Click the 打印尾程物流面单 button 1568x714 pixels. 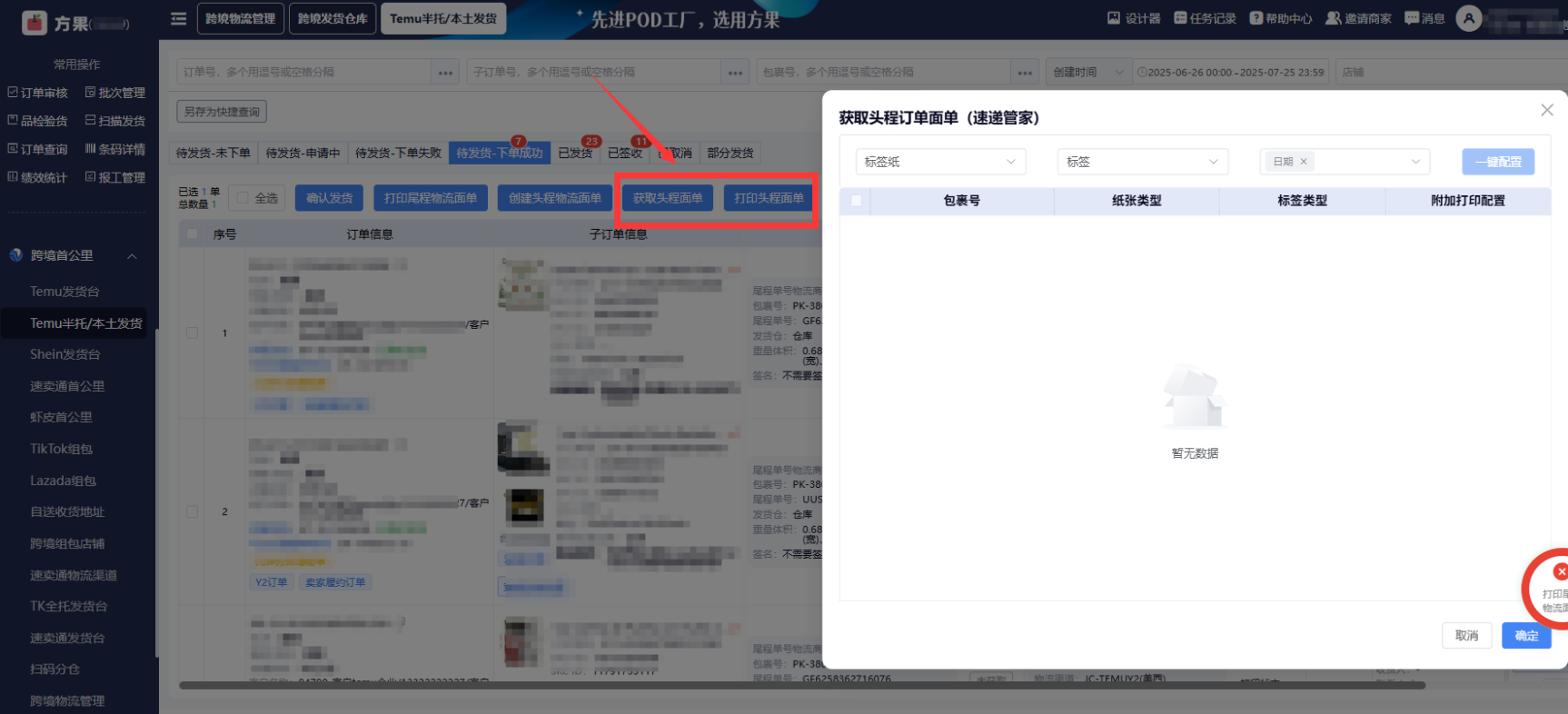pos(431,198)
